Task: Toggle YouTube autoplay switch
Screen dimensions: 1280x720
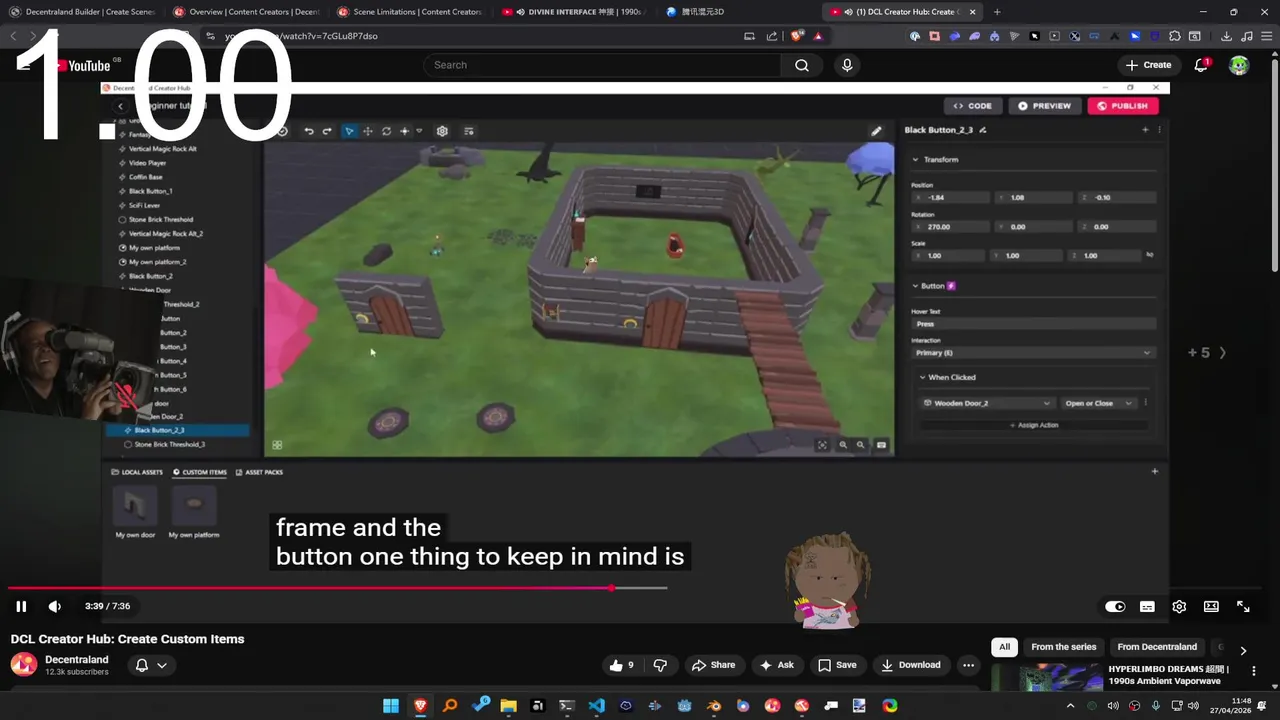Action: coord(1115,606)
